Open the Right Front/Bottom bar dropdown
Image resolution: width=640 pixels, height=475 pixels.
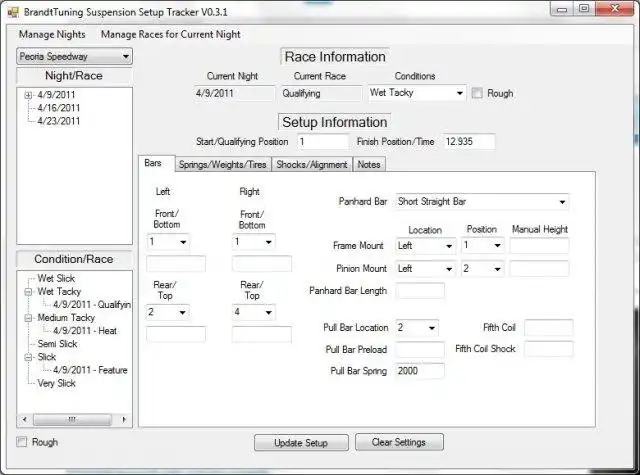click(x=253, y=242)
